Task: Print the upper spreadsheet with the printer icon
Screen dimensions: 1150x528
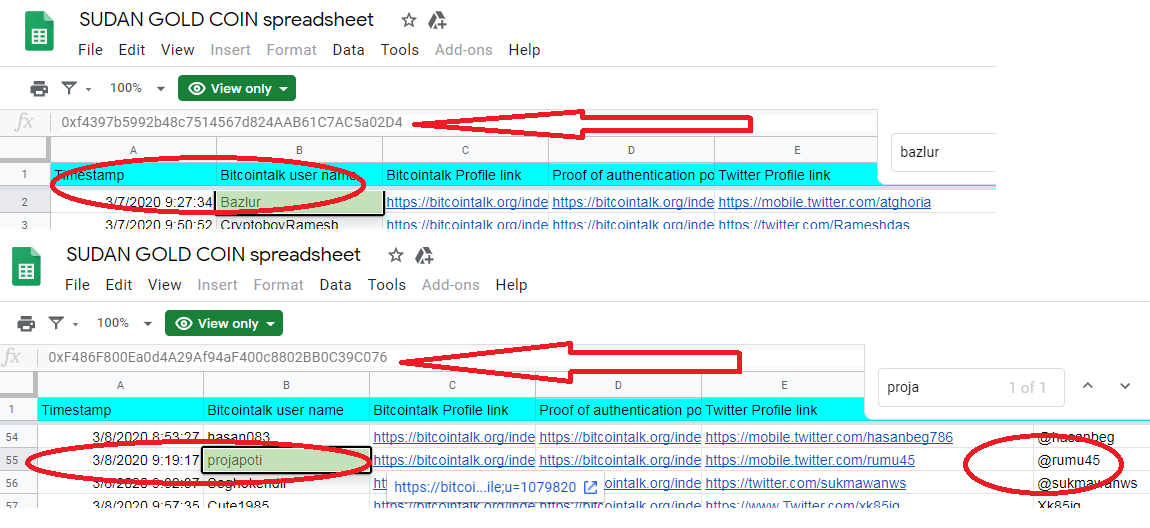Action: tap(39, 89)
